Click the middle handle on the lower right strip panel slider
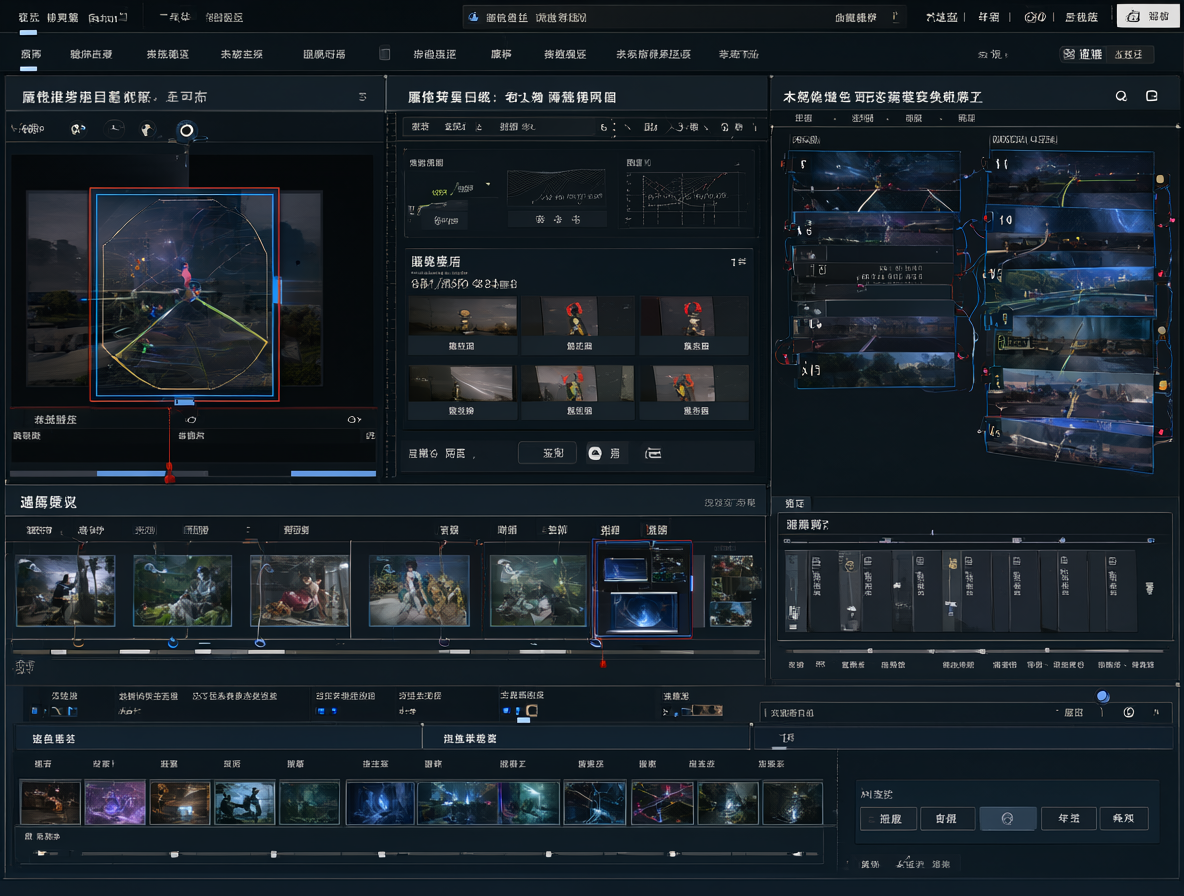The height and width of the screenshot is (896, 1184). pyautogui.click(x=982, y=651)
